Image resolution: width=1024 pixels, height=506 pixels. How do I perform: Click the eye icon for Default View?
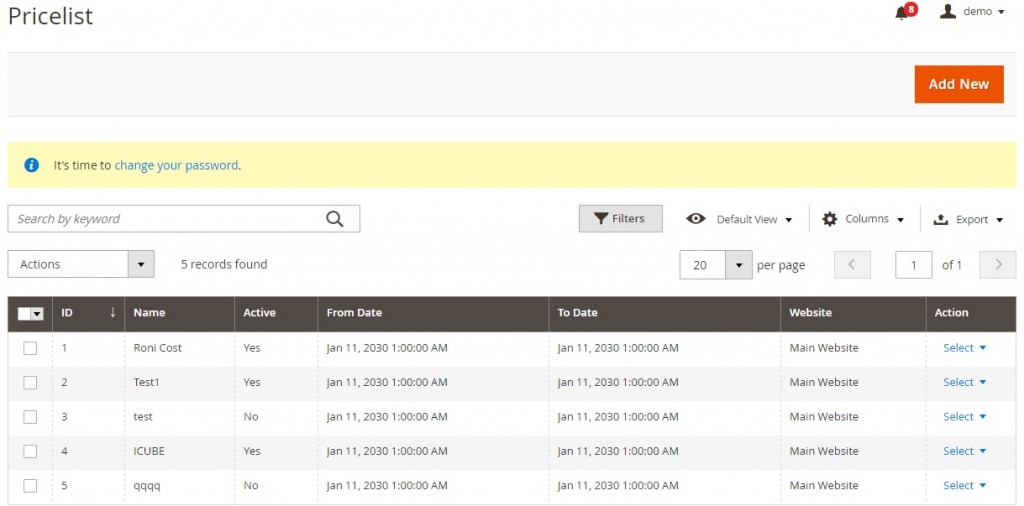coord(696,219)
